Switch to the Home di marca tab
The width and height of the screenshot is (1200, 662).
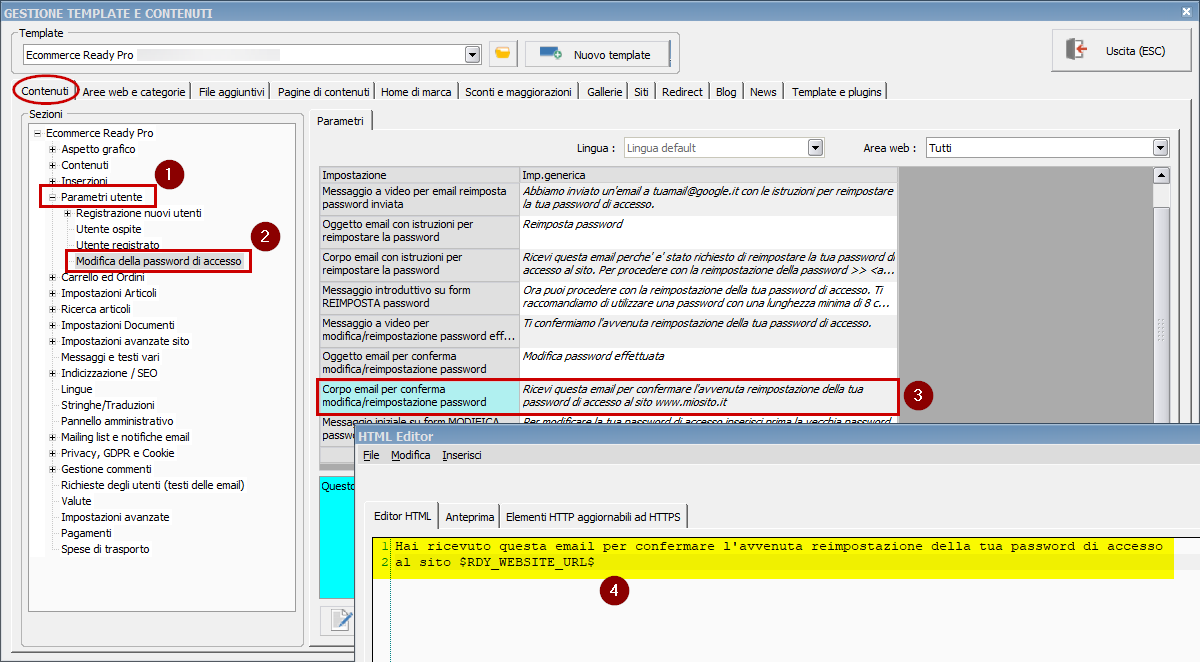tap(416, 92)
